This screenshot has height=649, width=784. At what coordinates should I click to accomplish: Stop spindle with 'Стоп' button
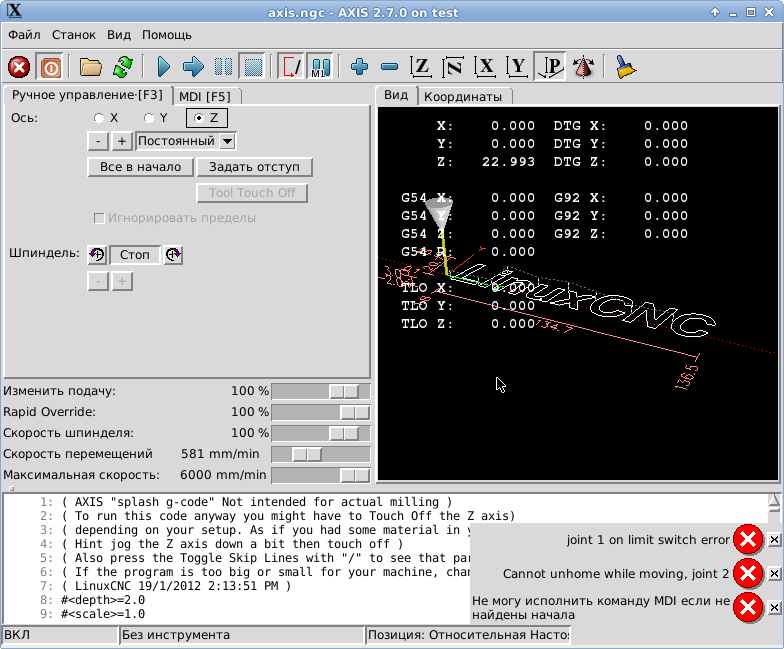[135, 255]
